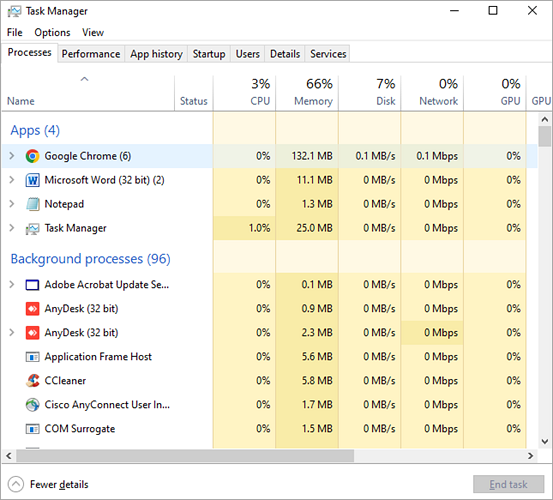
Task: Switch to the Users tab
Action: pyautogui.click(x=248, y=54)
